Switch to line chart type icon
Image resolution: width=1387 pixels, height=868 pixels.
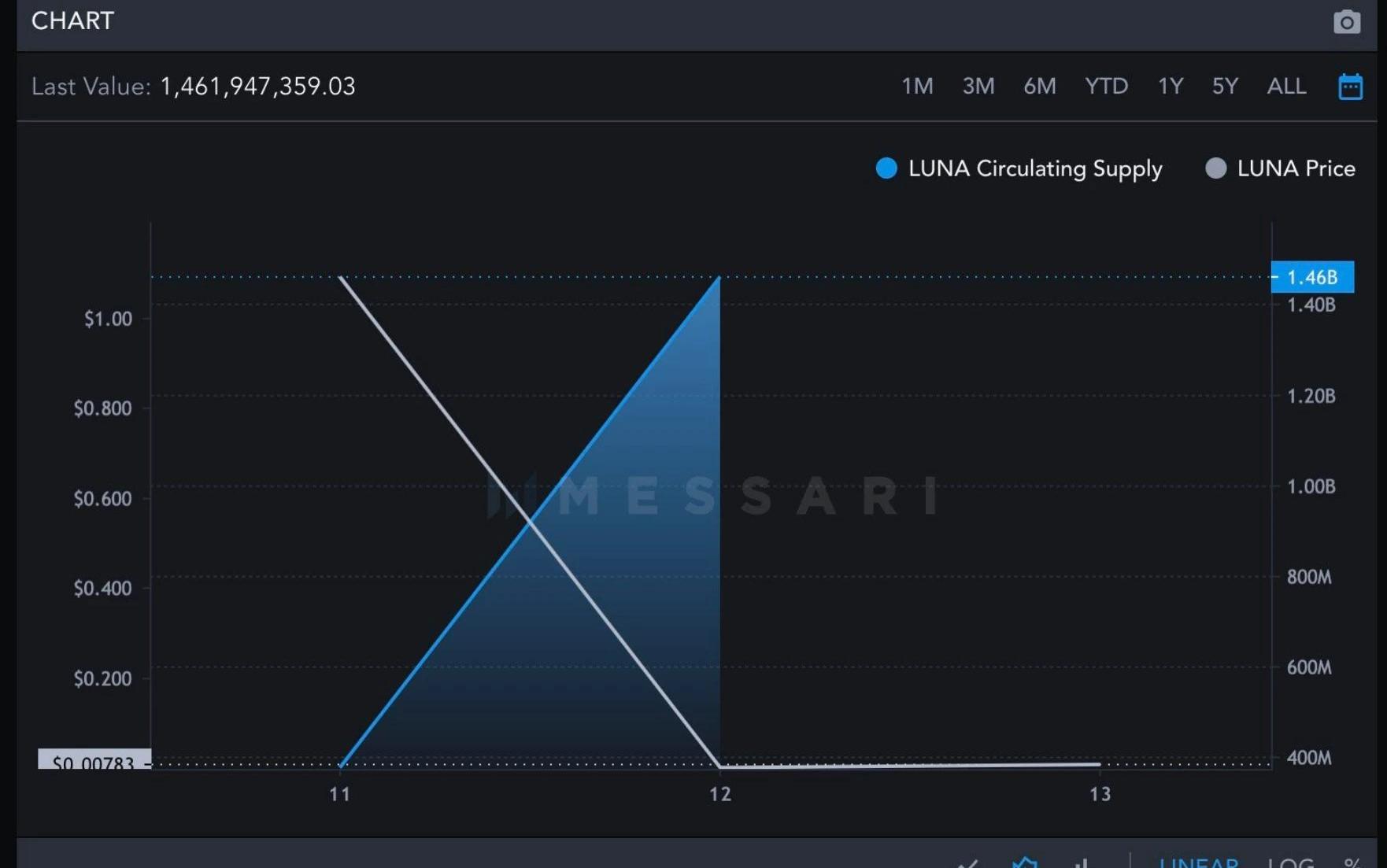click(968, 863)
